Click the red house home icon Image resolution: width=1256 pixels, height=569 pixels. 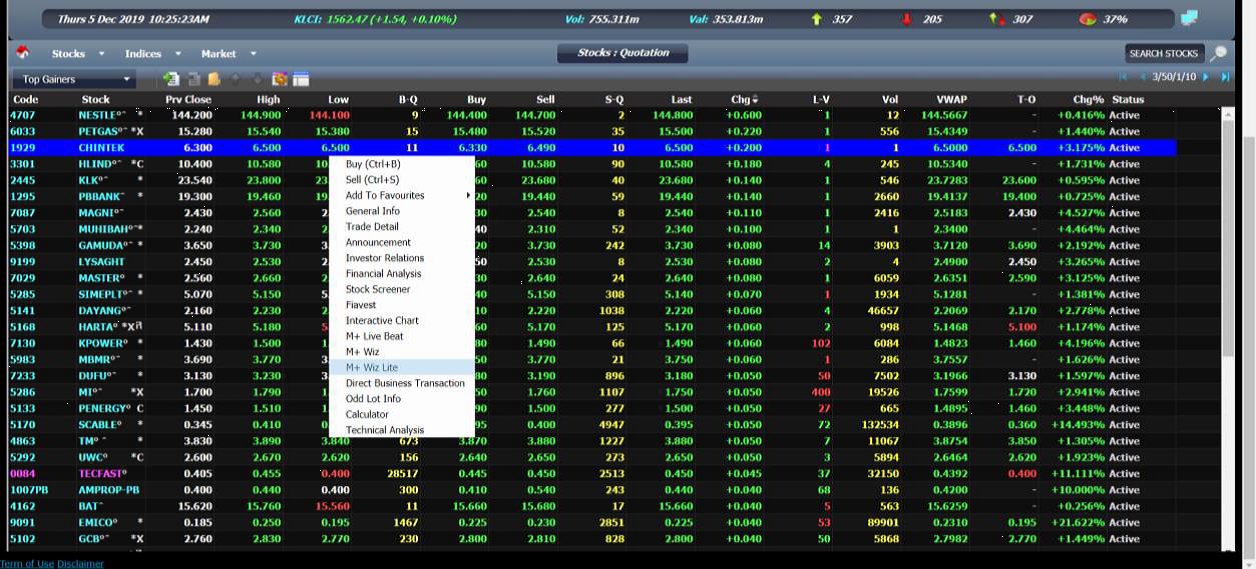click(22, 53)
